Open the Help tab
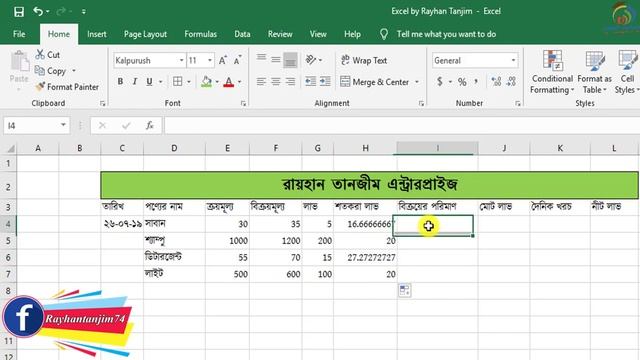Viewport: 640px width, 360px height. click(x=352, y=34)
